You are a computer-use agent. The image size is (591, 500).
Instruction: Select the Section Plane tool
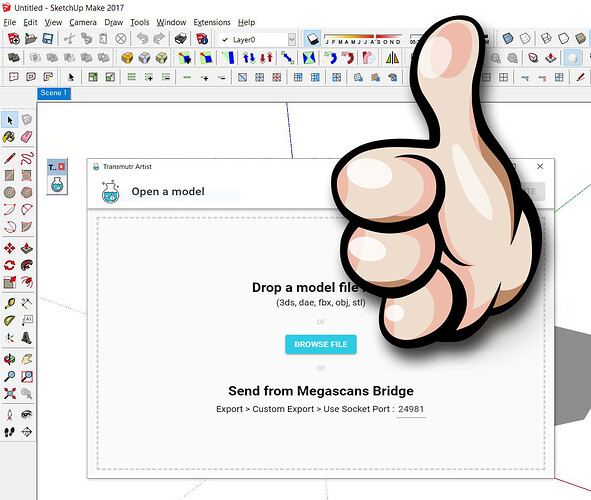pos(26,432)
